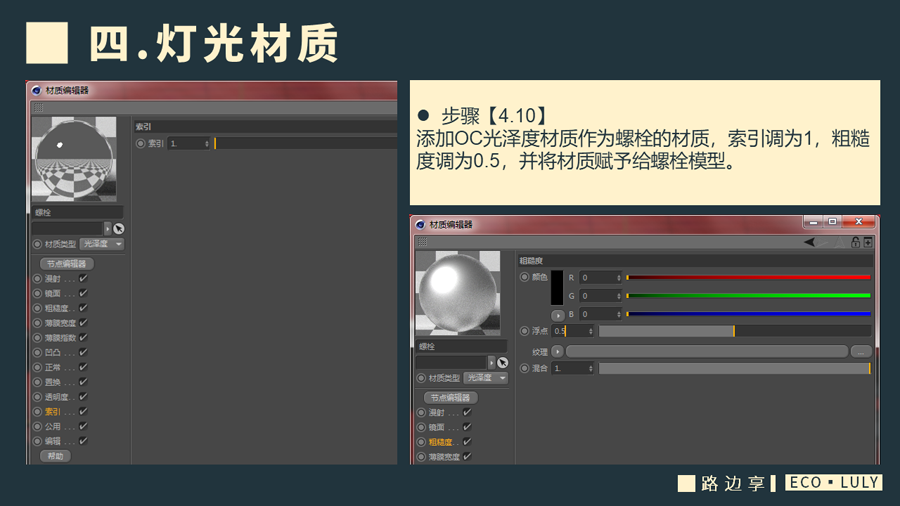Click the 漫射 animation dot in right editor

click(x=421, y=412)
